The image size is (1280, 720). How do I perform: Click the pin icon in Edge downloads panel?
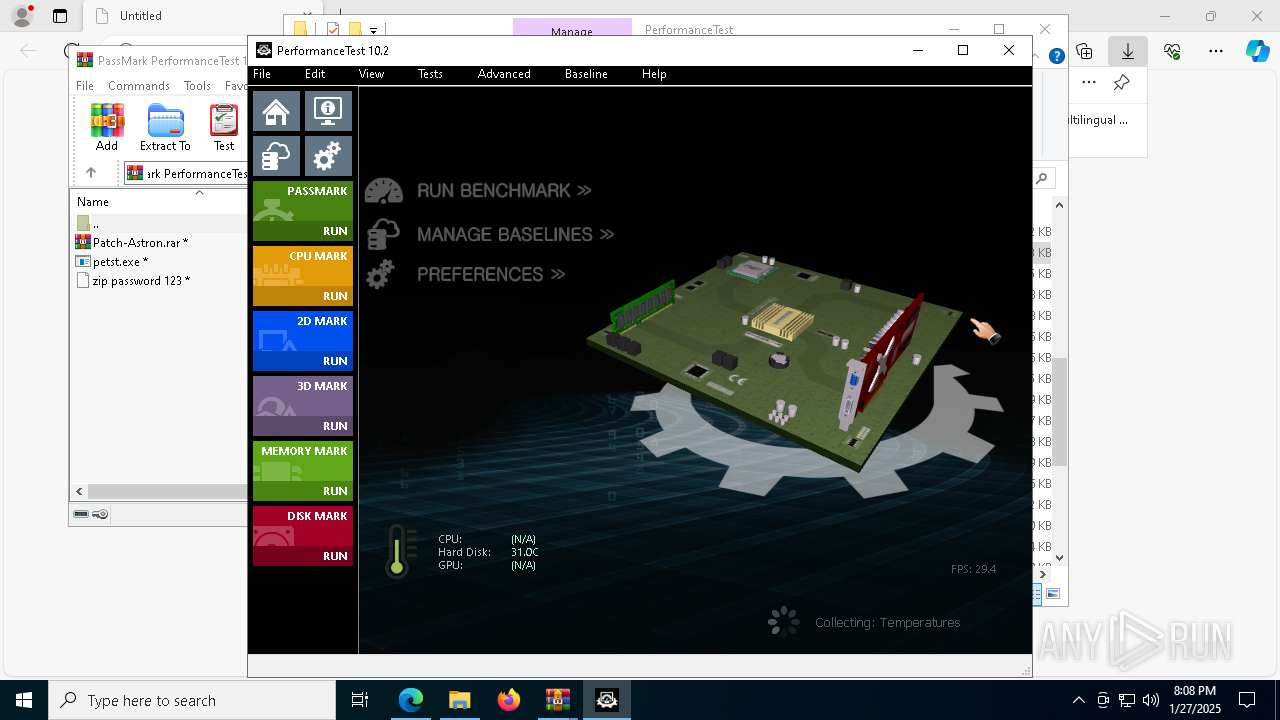coord(1121,83)
